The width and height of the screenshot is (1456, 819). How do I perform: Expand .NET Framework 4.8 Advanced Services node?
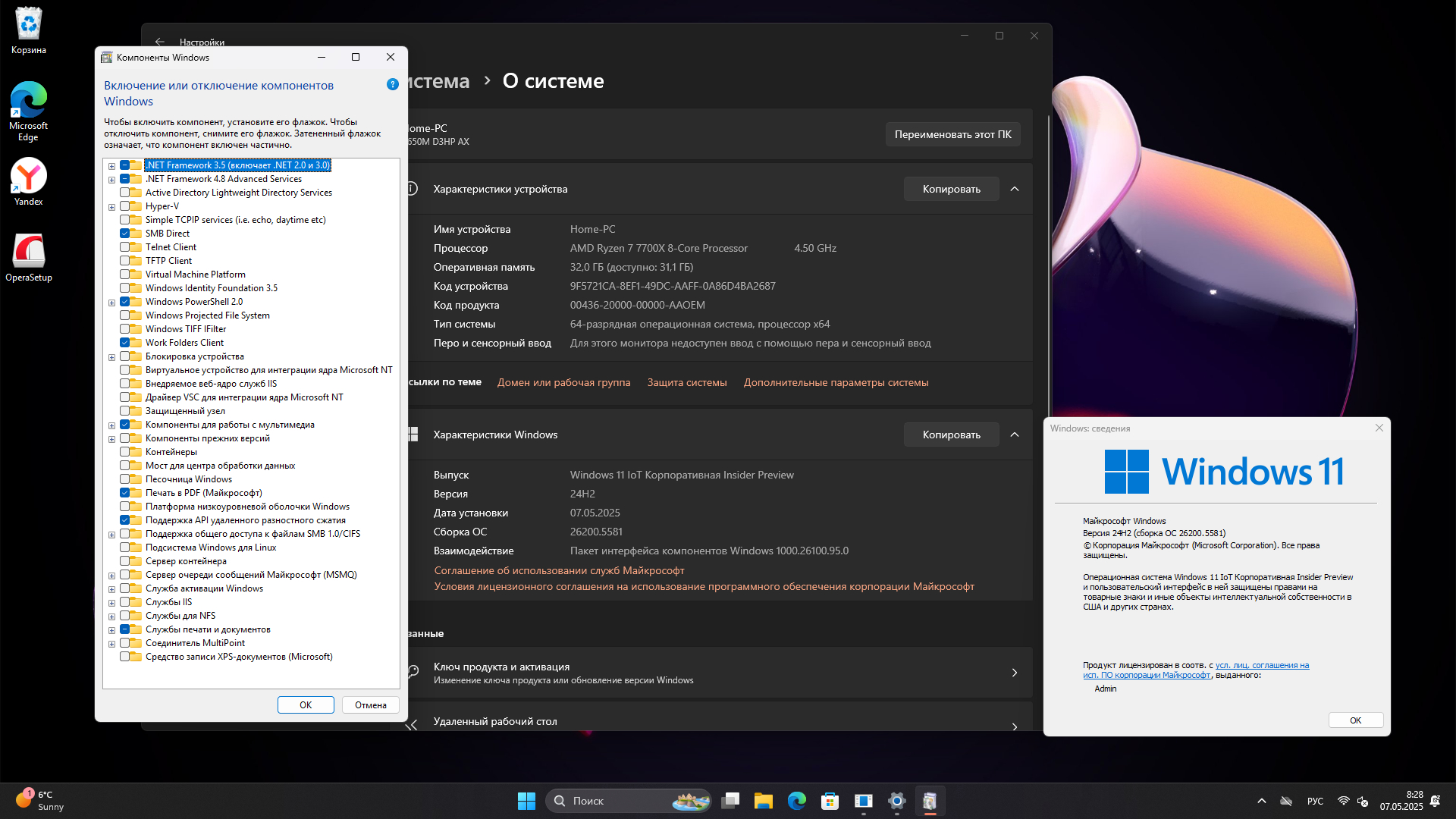[112, 180]
